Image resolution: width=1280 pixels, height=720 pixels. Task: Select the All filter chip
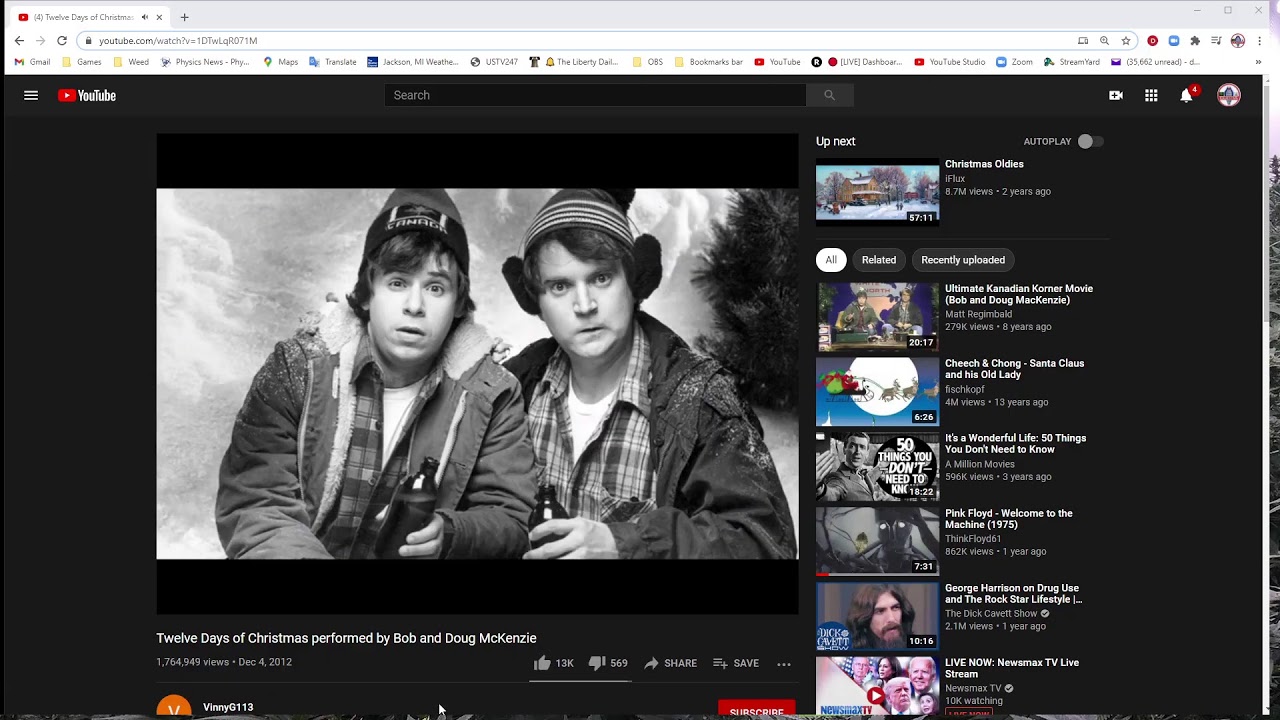(x=831, y=260)
